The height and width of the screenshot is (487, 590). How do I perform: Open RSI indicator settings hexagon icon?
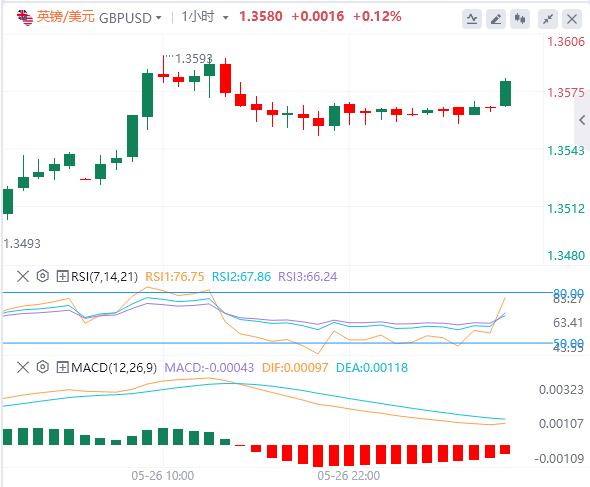(43, 276)
